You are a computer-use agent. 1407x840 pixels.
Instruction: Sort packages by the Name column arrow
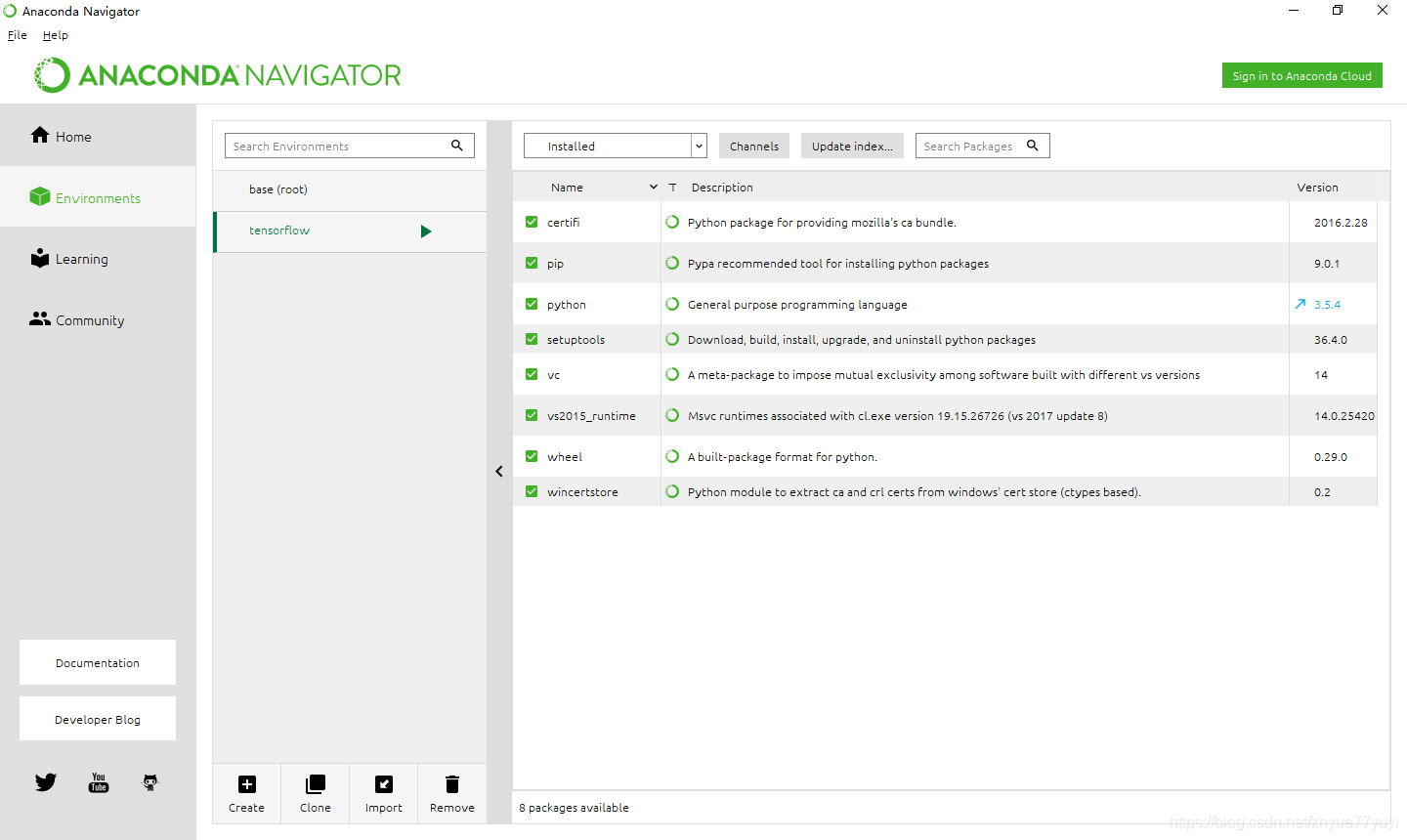[x=654, y=187]
